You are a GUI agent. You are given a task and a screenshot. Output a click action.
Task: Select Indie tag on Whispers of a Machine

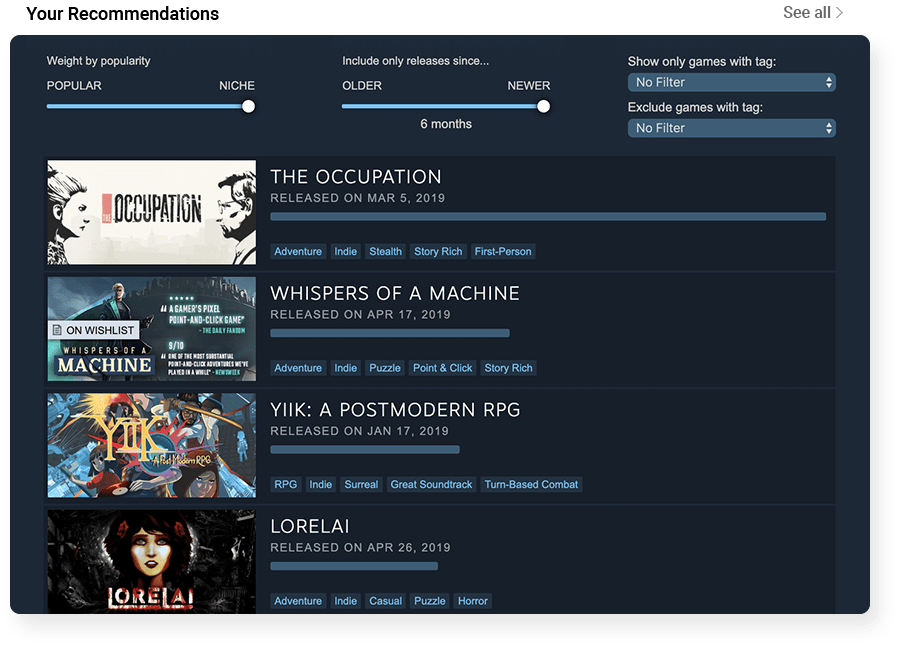pos(346,368)
